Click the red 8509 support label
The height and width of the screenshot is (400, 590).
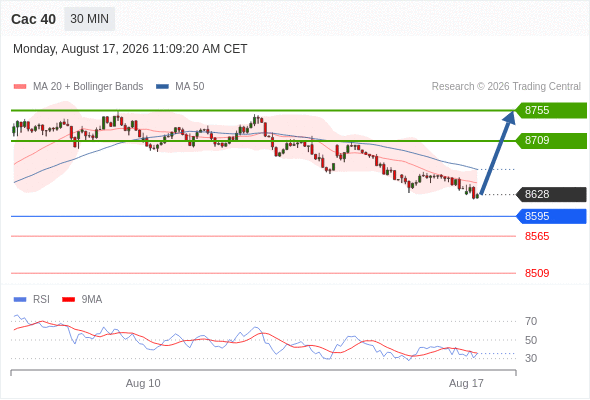537,273
